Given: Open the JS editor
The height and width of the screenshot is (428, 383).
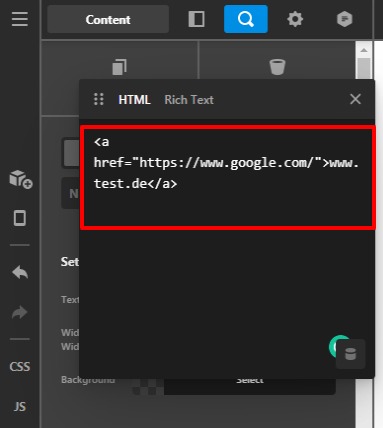Looking at the screenshot, I should point(20,407).
